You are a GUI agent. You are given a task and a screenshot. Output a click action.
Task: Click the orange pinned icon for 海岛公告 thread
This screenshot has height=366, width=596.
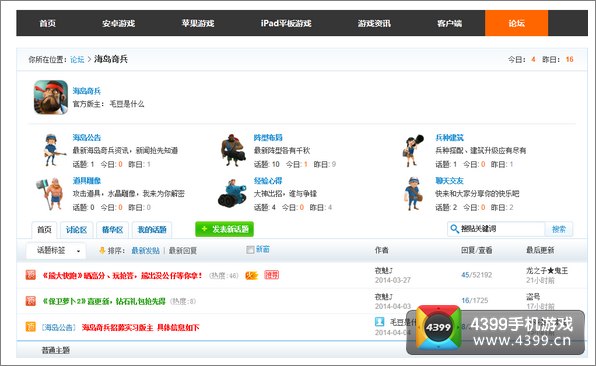(x=31, y=327)
